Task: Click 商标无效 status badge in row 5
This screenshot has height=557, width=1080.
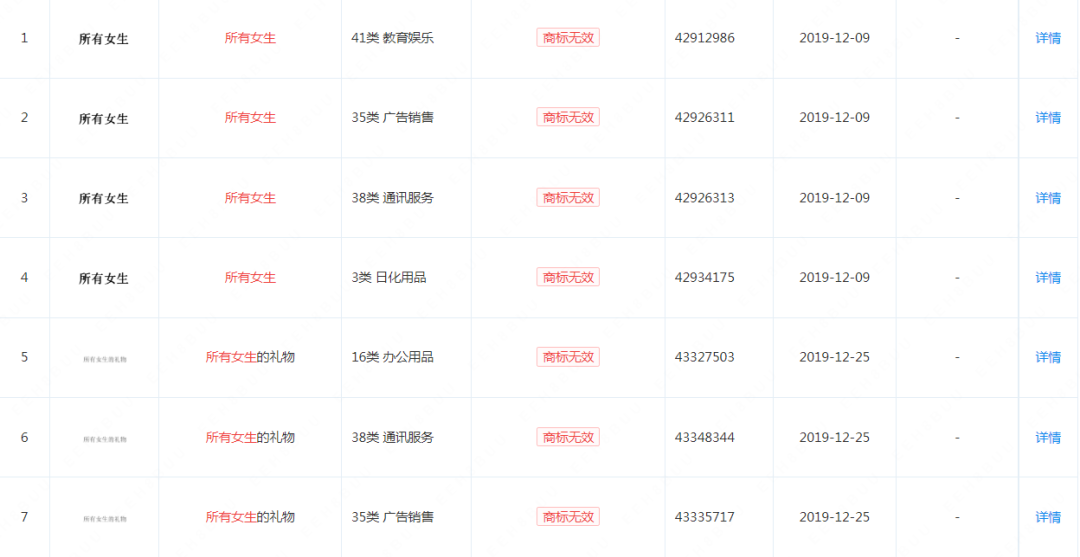Action: (x=568, y=357)
